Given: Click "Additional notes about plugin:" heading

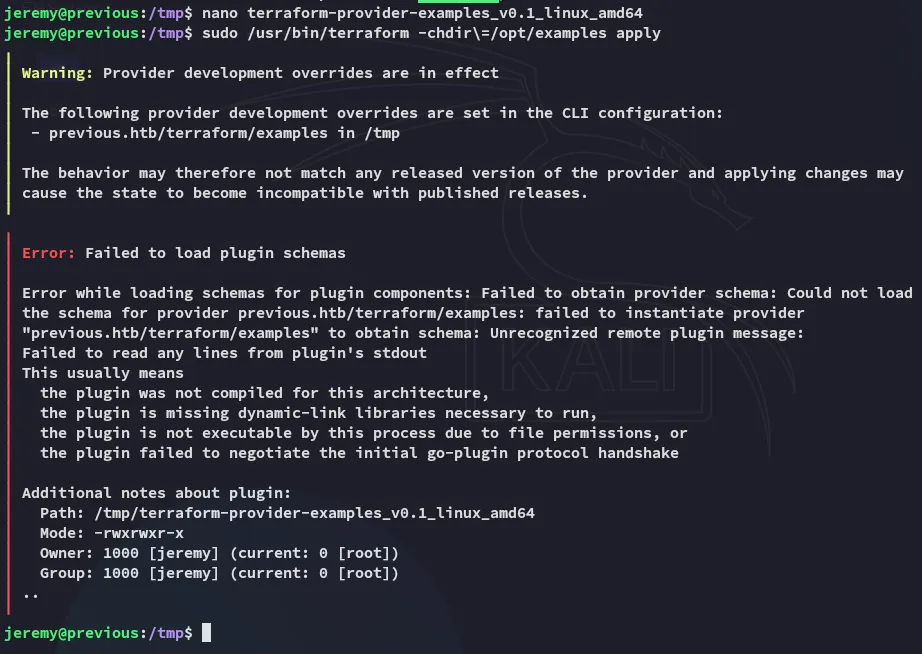Looking at the screenshot, I should click(156, 493).
